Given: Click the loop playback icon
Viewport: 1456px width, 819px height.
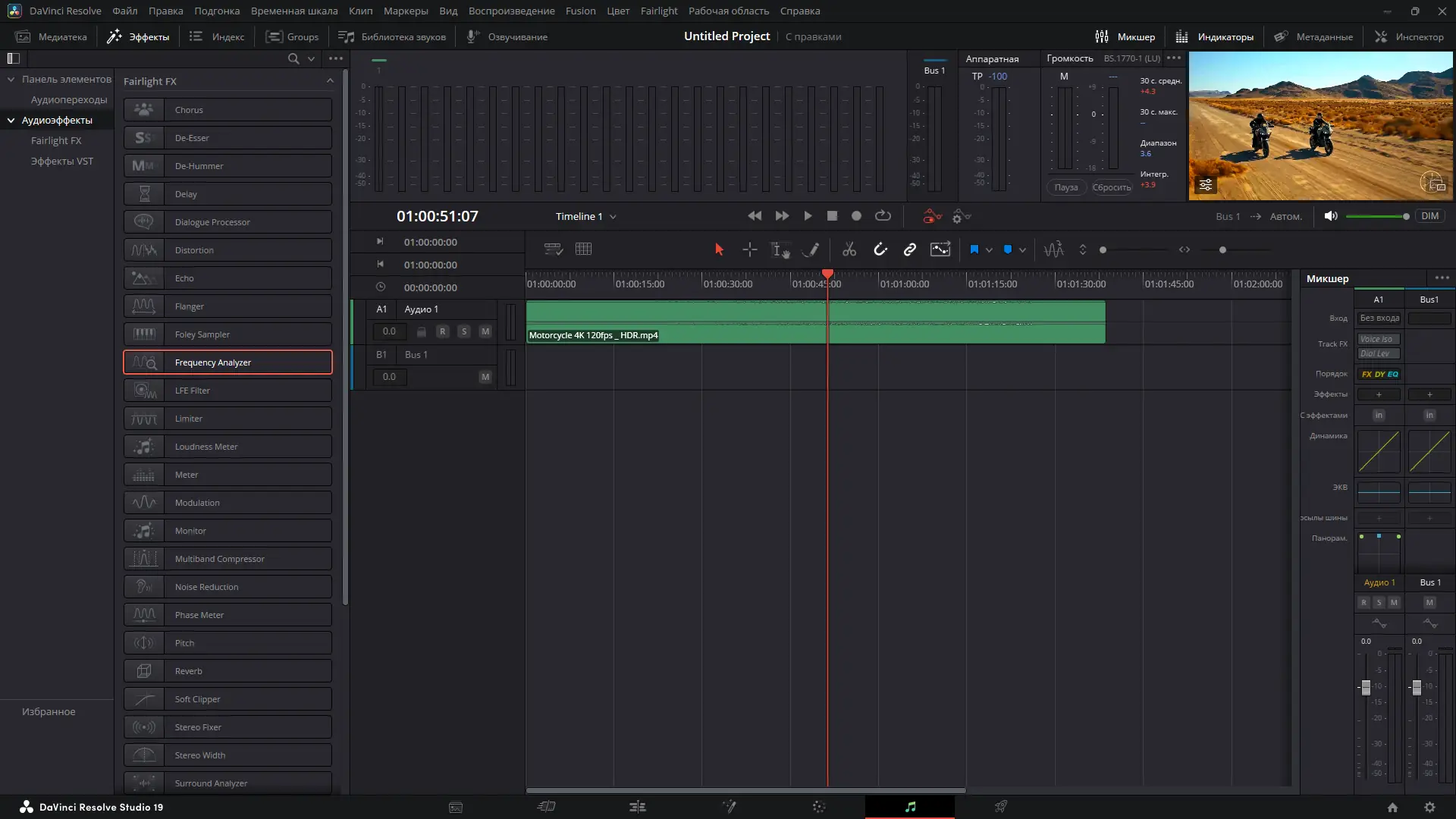Looking at the screenshot, I should pyautogui.click(x=883, y=216).
